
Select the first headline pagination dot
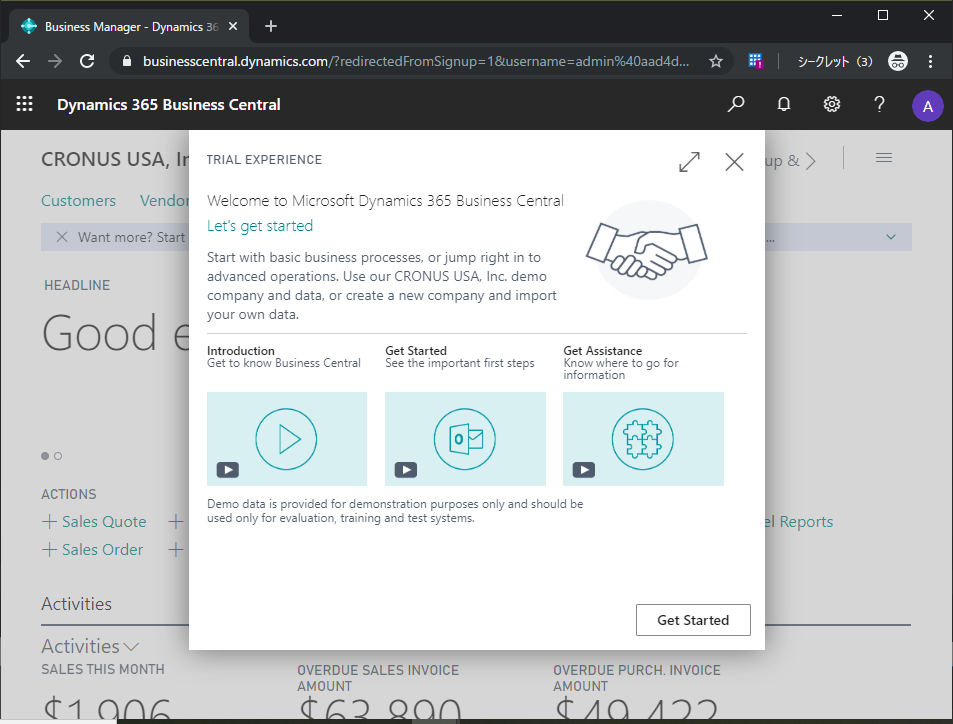pyautogui.click(x=45, y=456)
